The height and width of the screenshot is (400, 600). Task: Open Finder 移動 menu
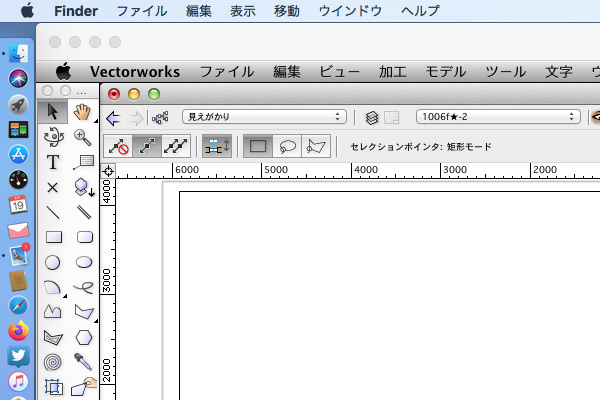pyautogui.click(x=287, y=11)
